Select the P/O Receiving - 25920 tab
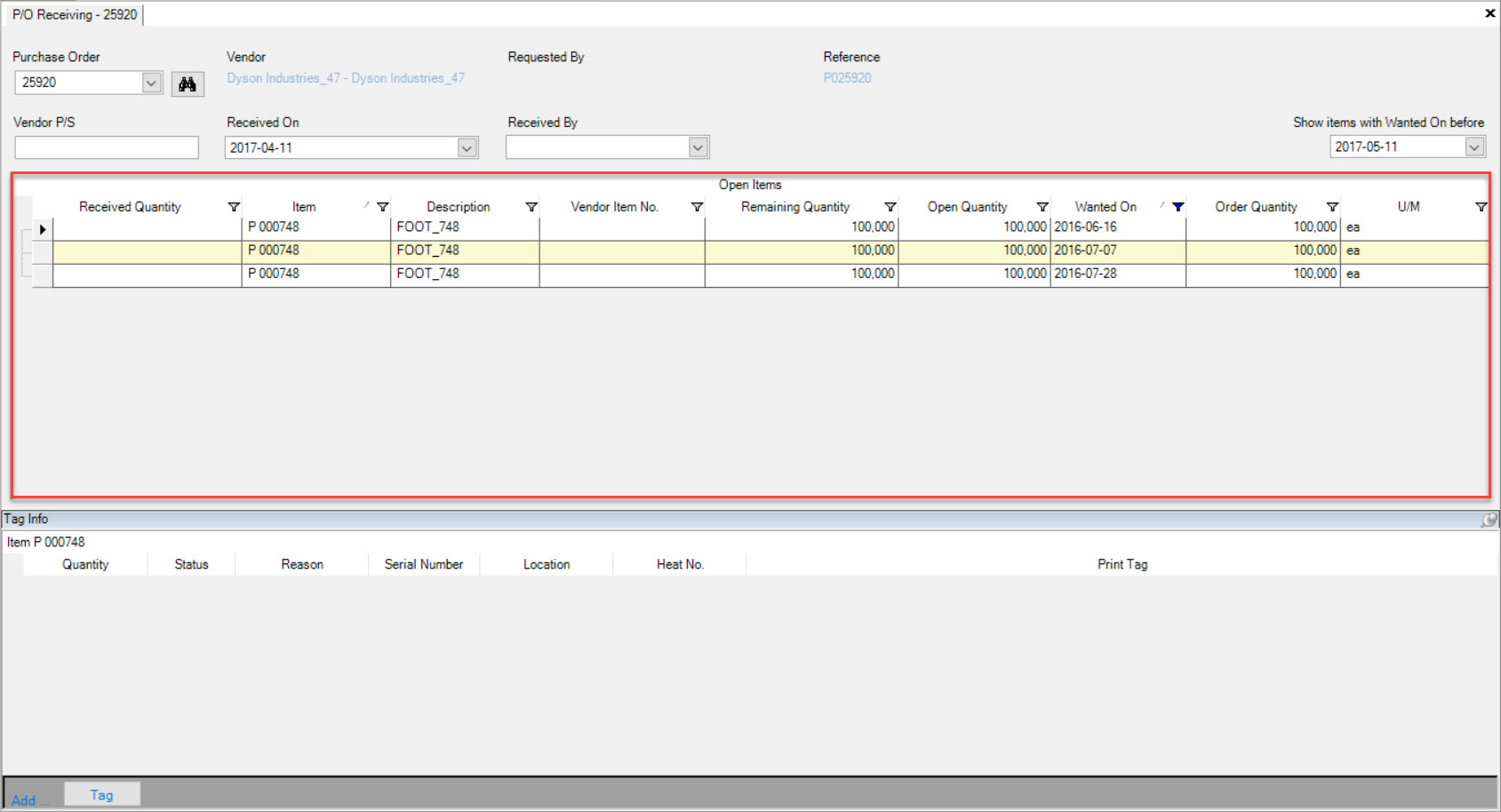The image size is (1501, 812). click(75, 15)
